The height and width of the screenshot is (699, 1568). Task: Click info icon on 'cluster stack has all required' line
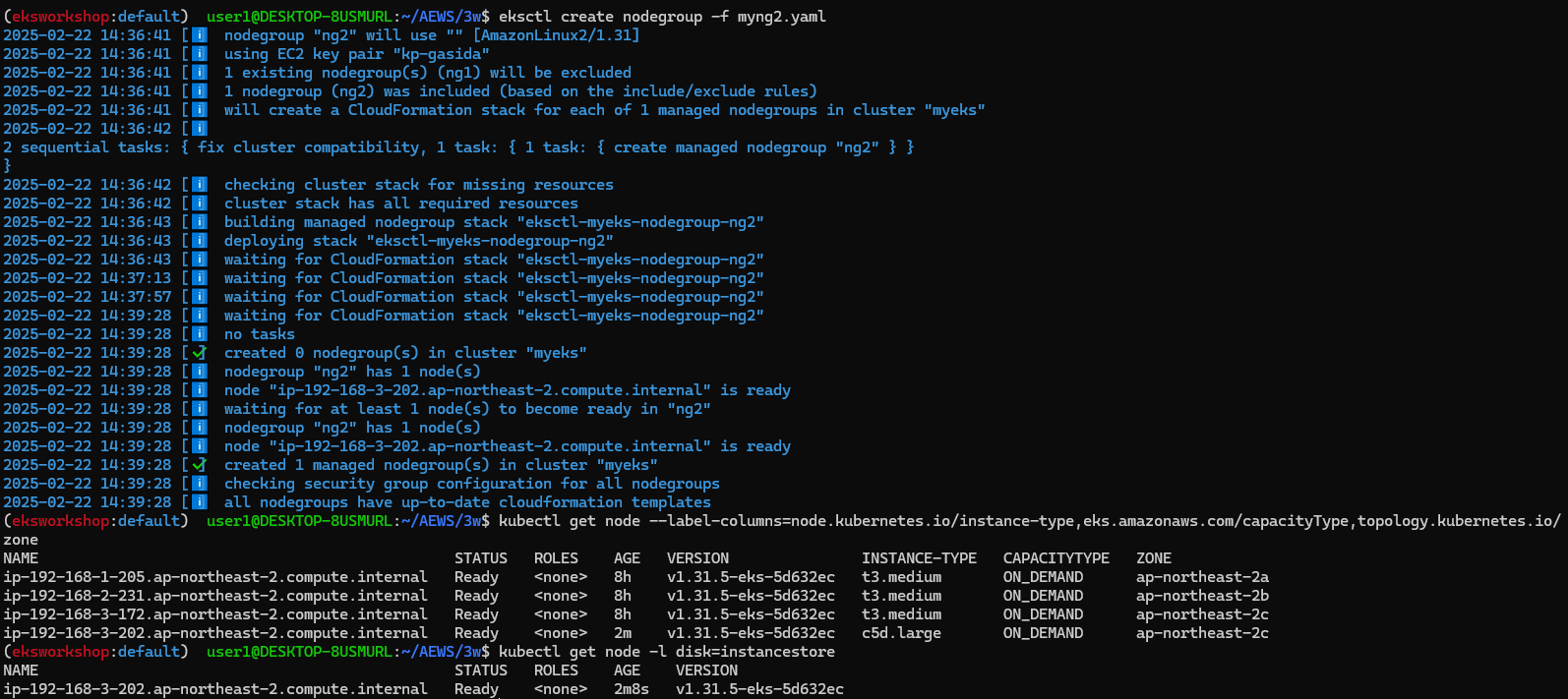click(x=200, y=204)
